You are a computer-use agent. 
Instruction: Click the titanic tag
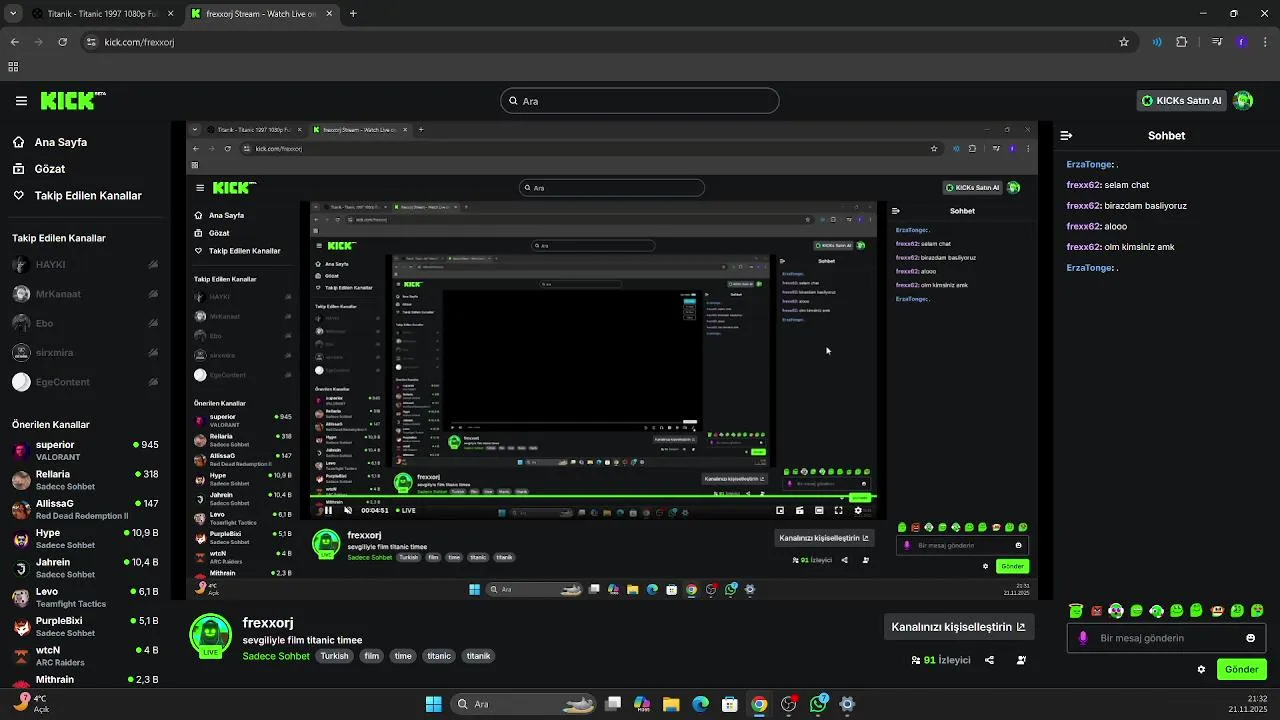click(x=439, y=656)
